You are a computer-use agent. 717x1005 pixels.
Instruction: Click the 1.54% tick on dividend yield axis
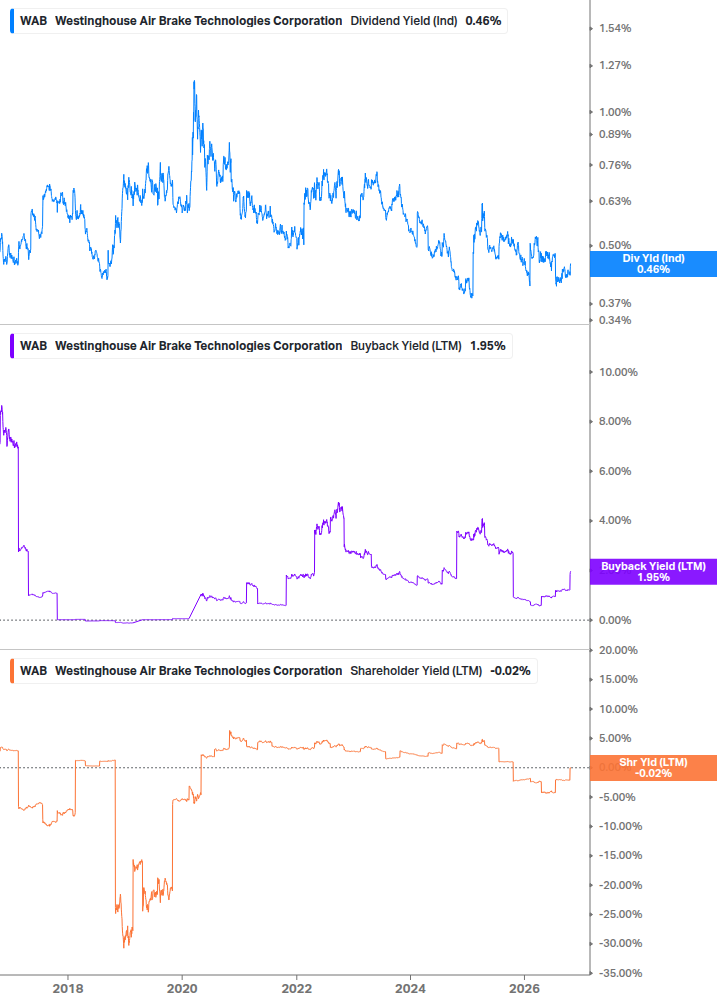click(615, 28)
